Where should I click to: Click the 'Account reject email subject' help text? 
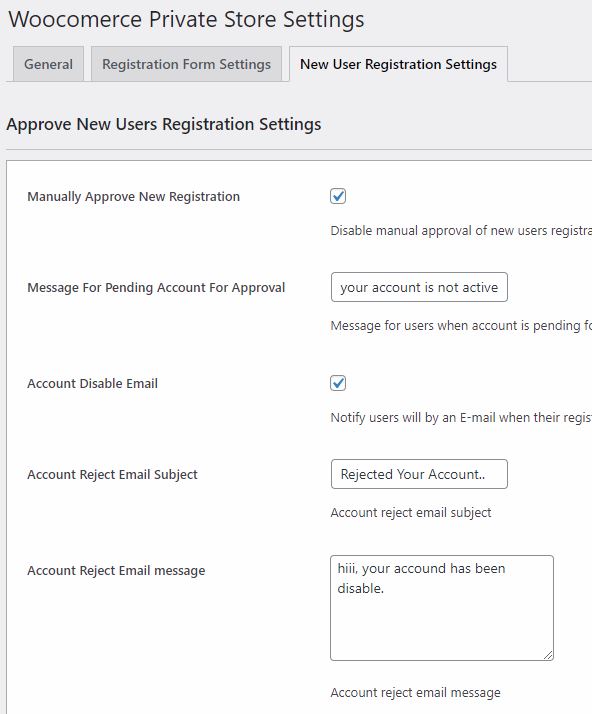[411, 513]
